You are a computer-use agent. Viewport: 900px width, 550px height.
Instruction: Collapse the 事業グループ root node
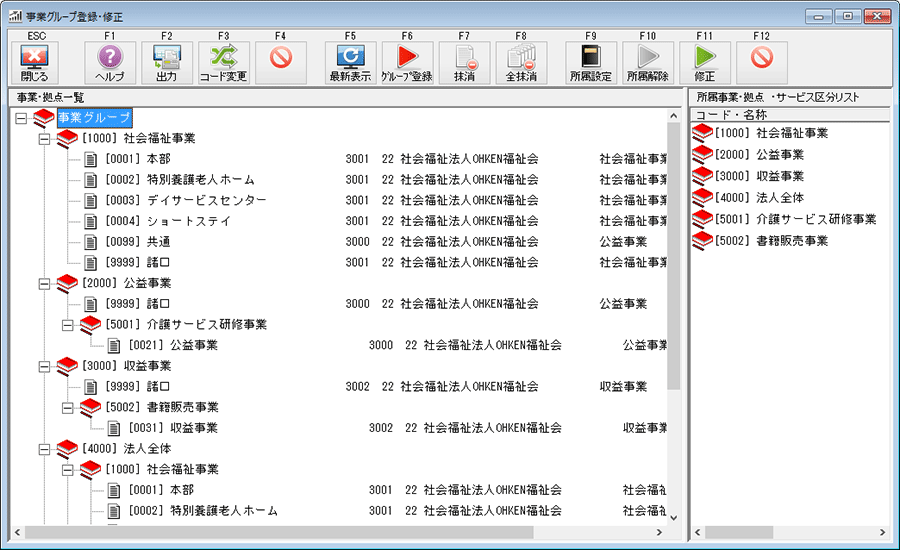tap(21, 118)
